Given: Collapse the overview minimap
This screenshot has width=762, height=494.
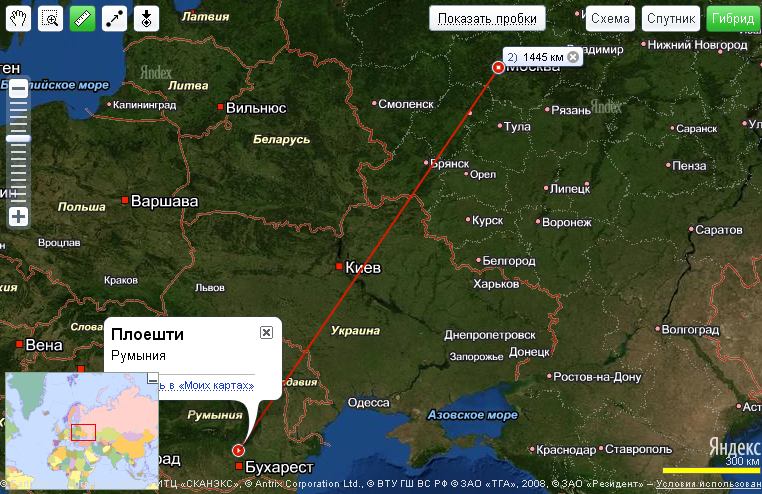Looking at the screenshot, I should coord(153,379).
